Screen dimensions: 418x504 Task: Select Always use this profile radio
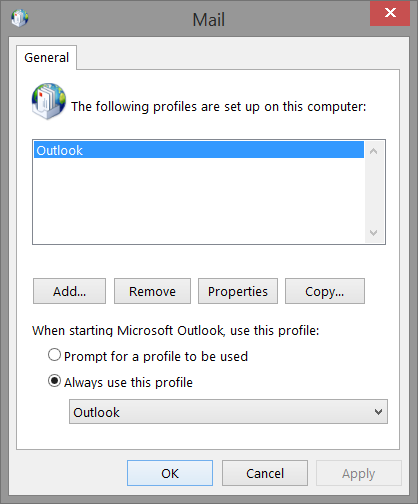click(x=54, y=381)
